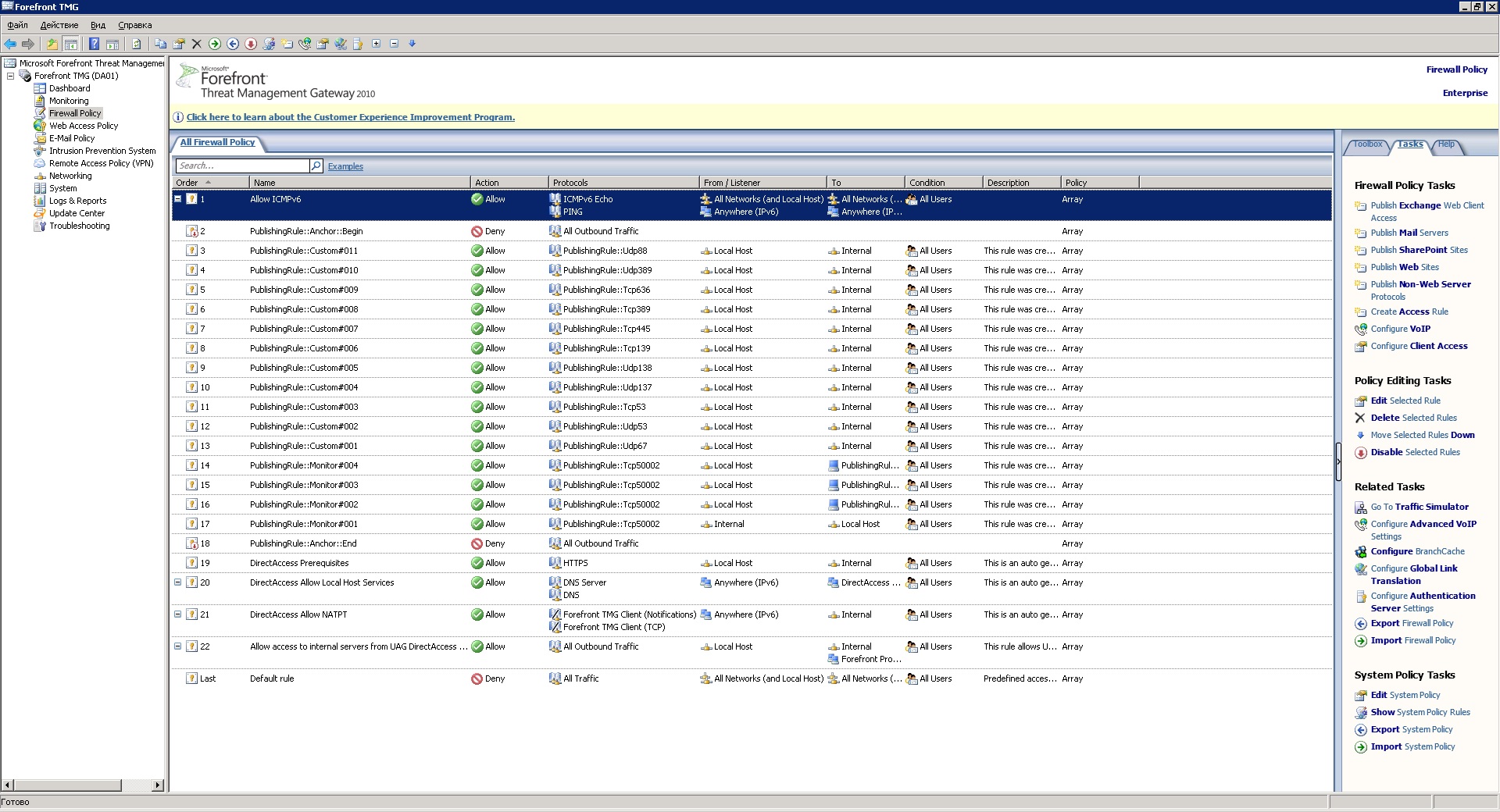Open the Customer Experience Improvement Program link
Screen dimensions: 1500x812
click(x=350, y=117)
